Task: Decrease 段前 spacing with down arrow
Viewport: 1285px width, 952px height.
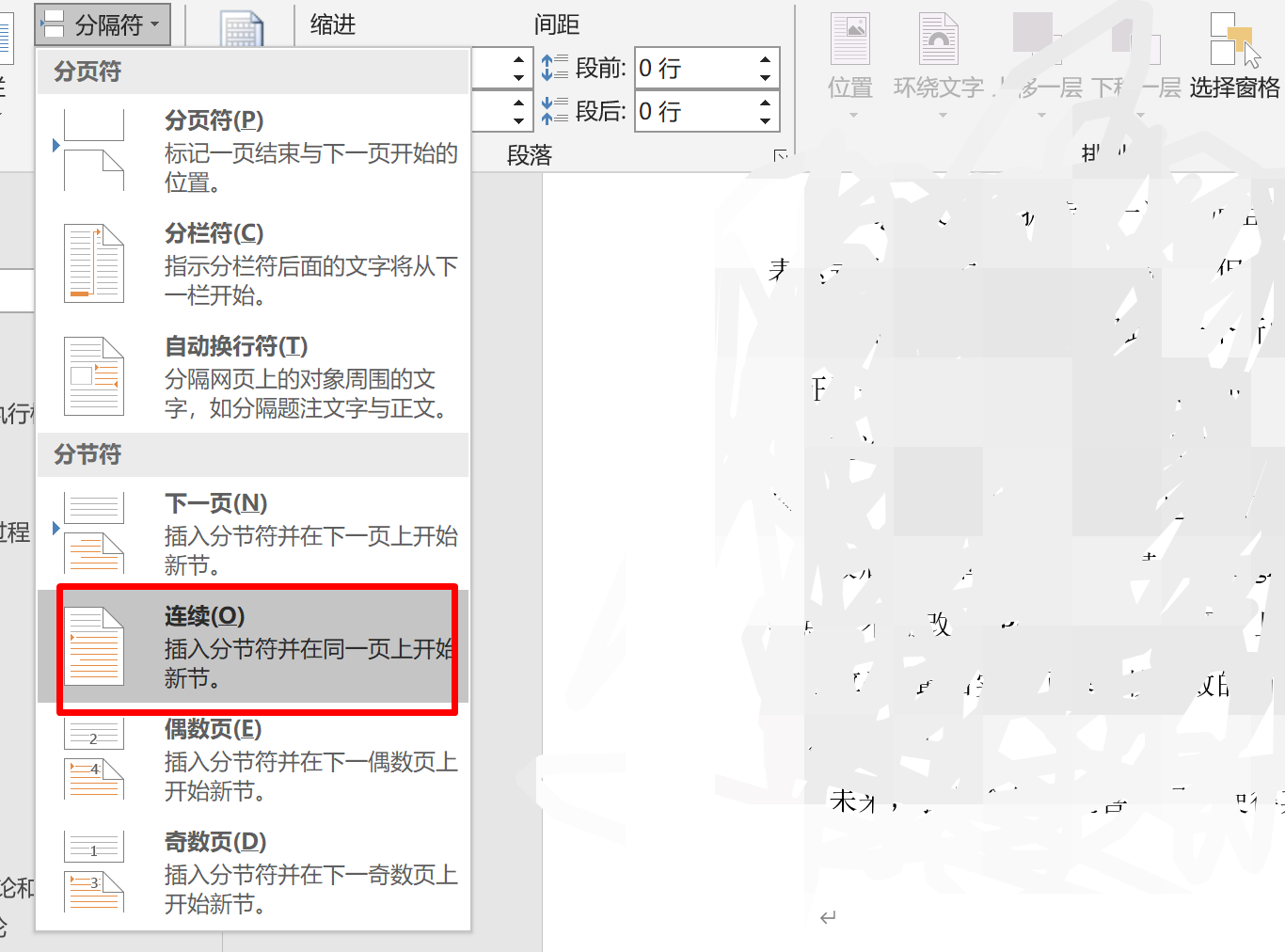Action: (766, 78)
